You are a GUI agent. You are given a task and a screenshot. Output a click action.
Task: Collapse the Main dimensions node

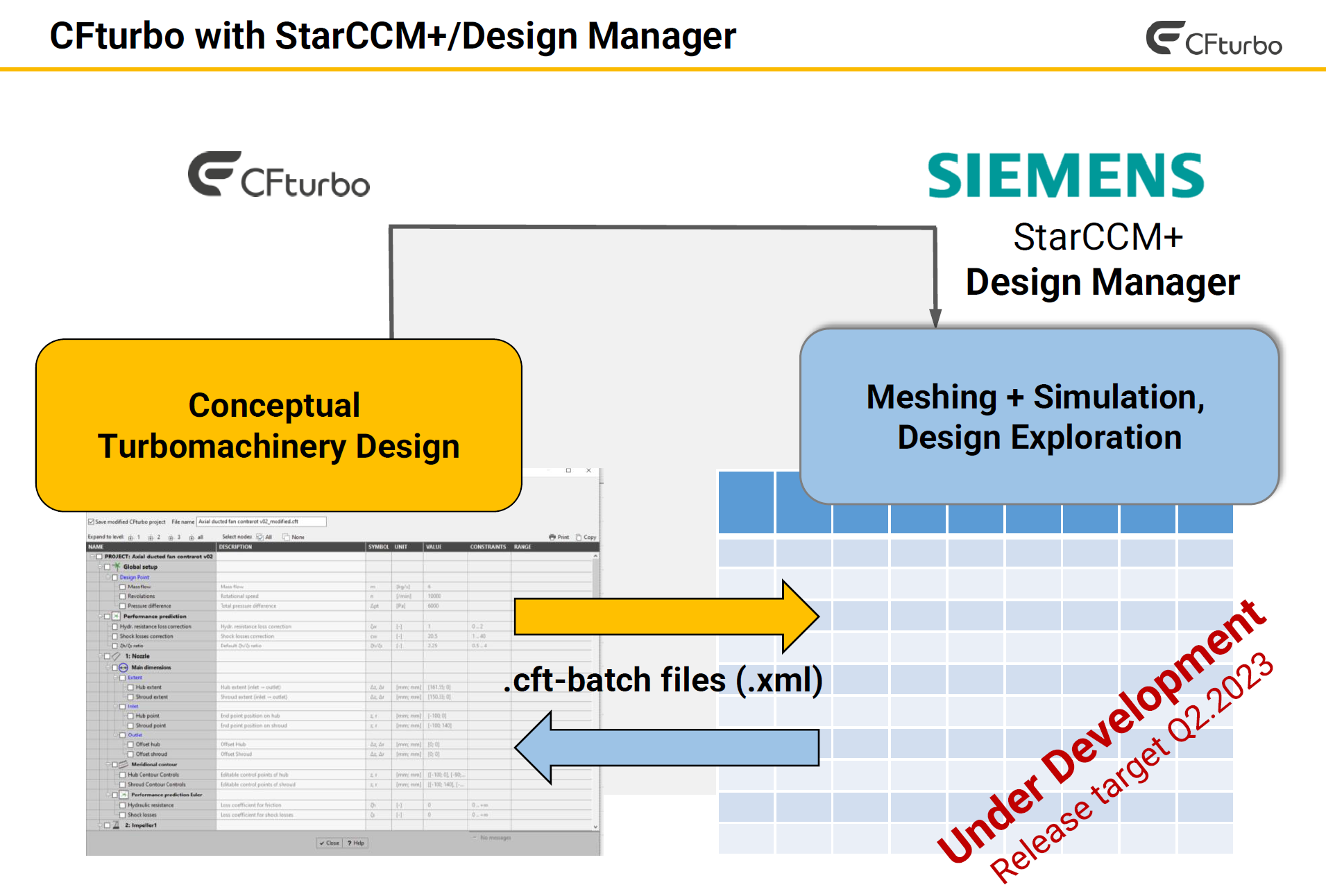(x=108, y=667)
